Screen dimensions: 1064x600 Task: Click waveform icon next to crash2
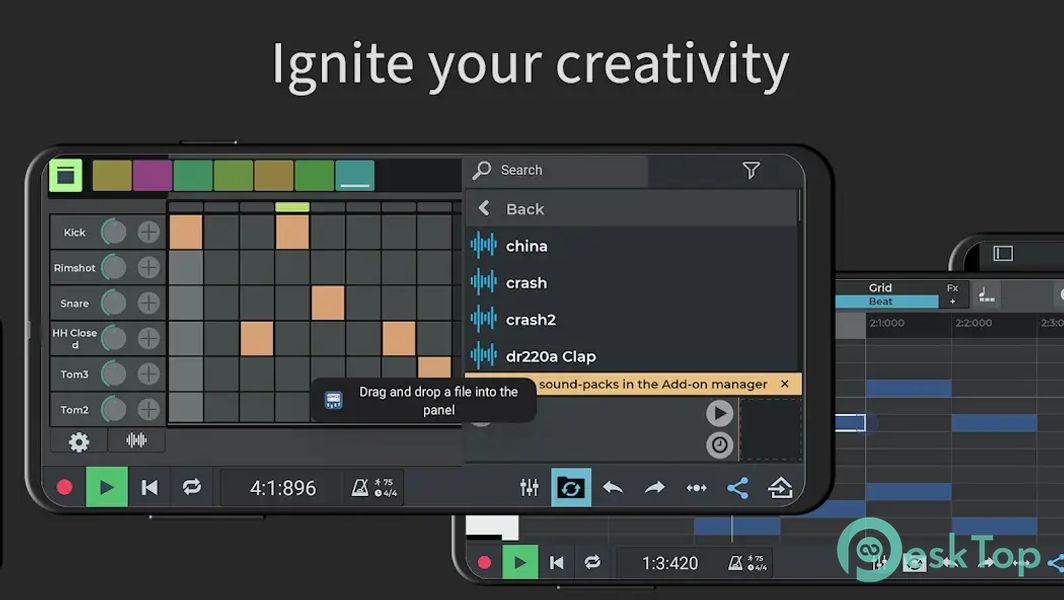click(x=484, y=319)
